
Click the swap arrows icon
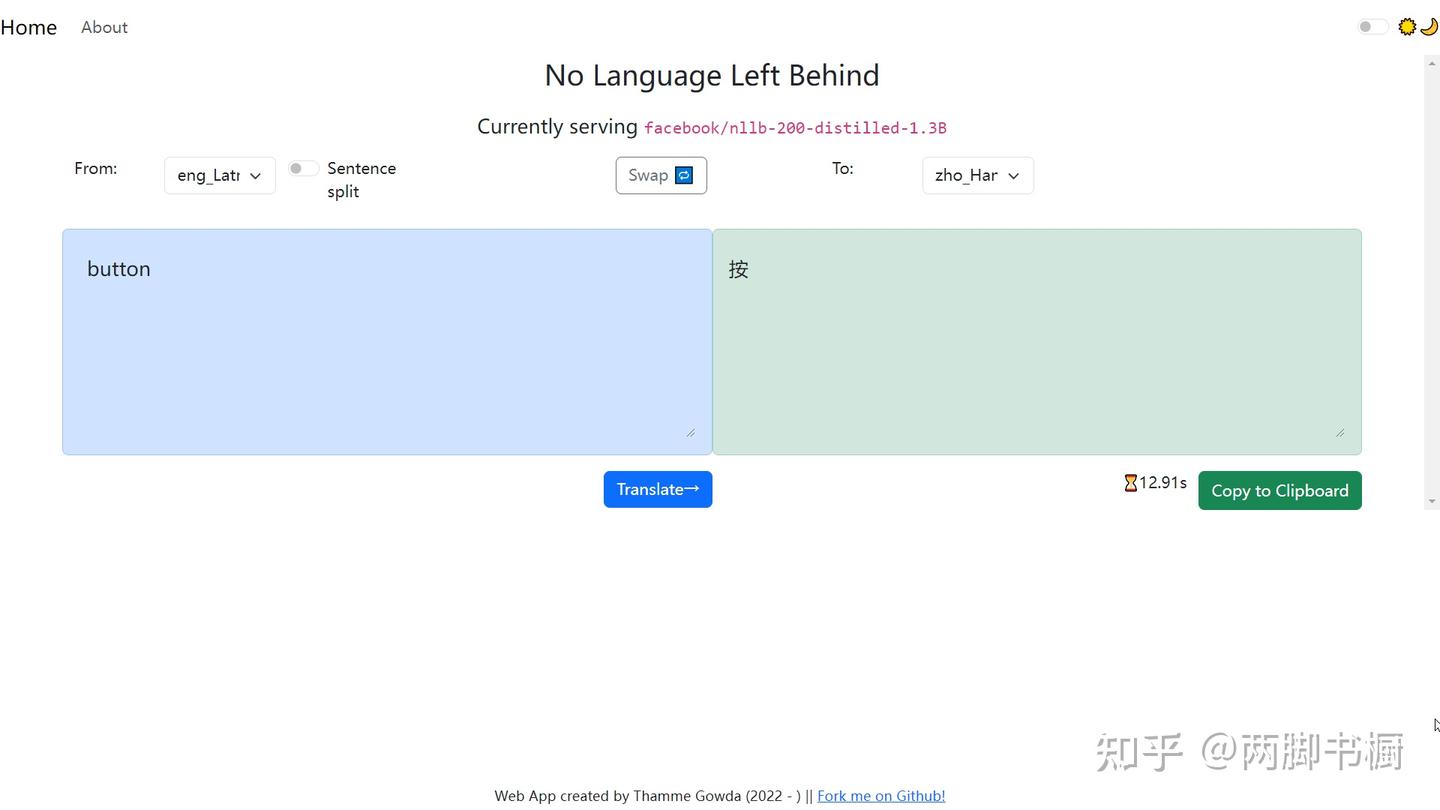[684, 175]
